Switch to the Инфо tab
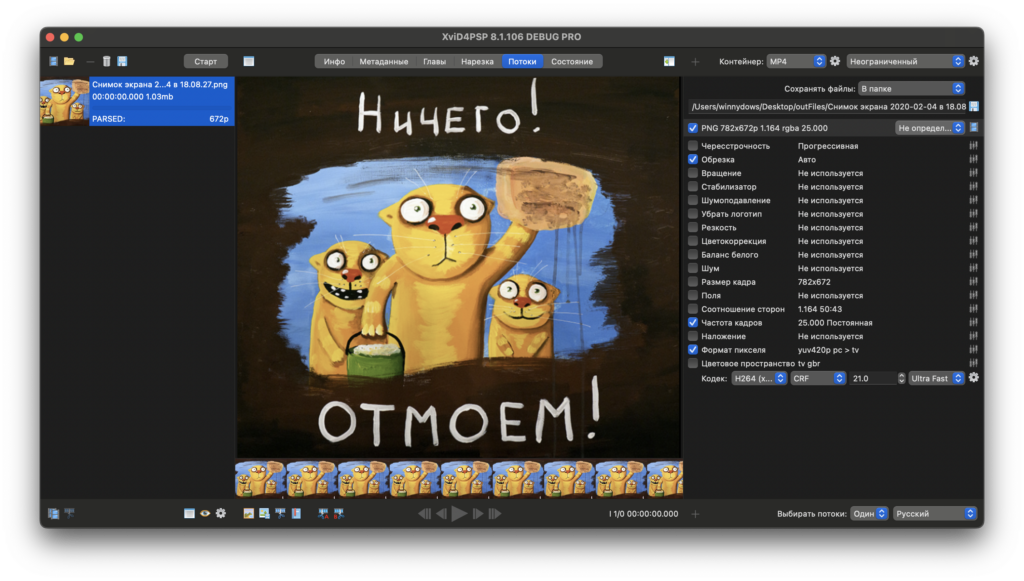This screenshot has height=581, width=1024. click(334, 61)
